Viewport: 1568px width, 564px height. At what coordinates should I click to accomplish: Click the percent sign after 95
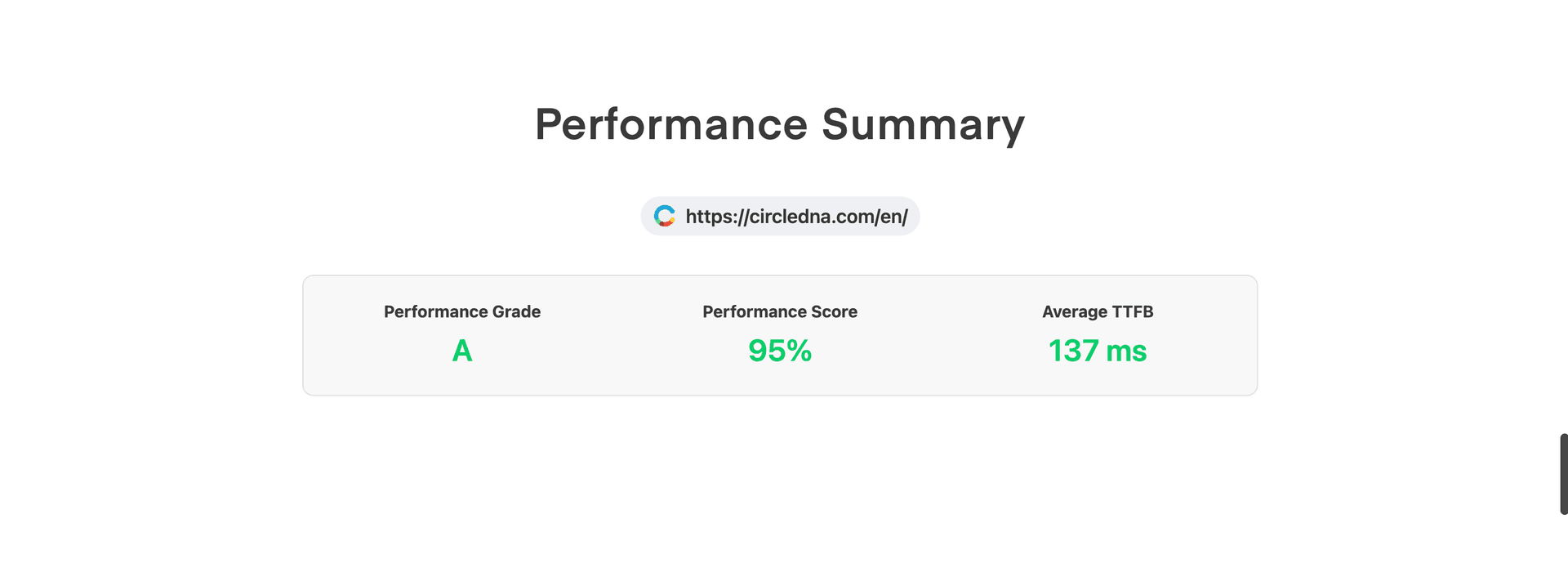pos(800,351)
